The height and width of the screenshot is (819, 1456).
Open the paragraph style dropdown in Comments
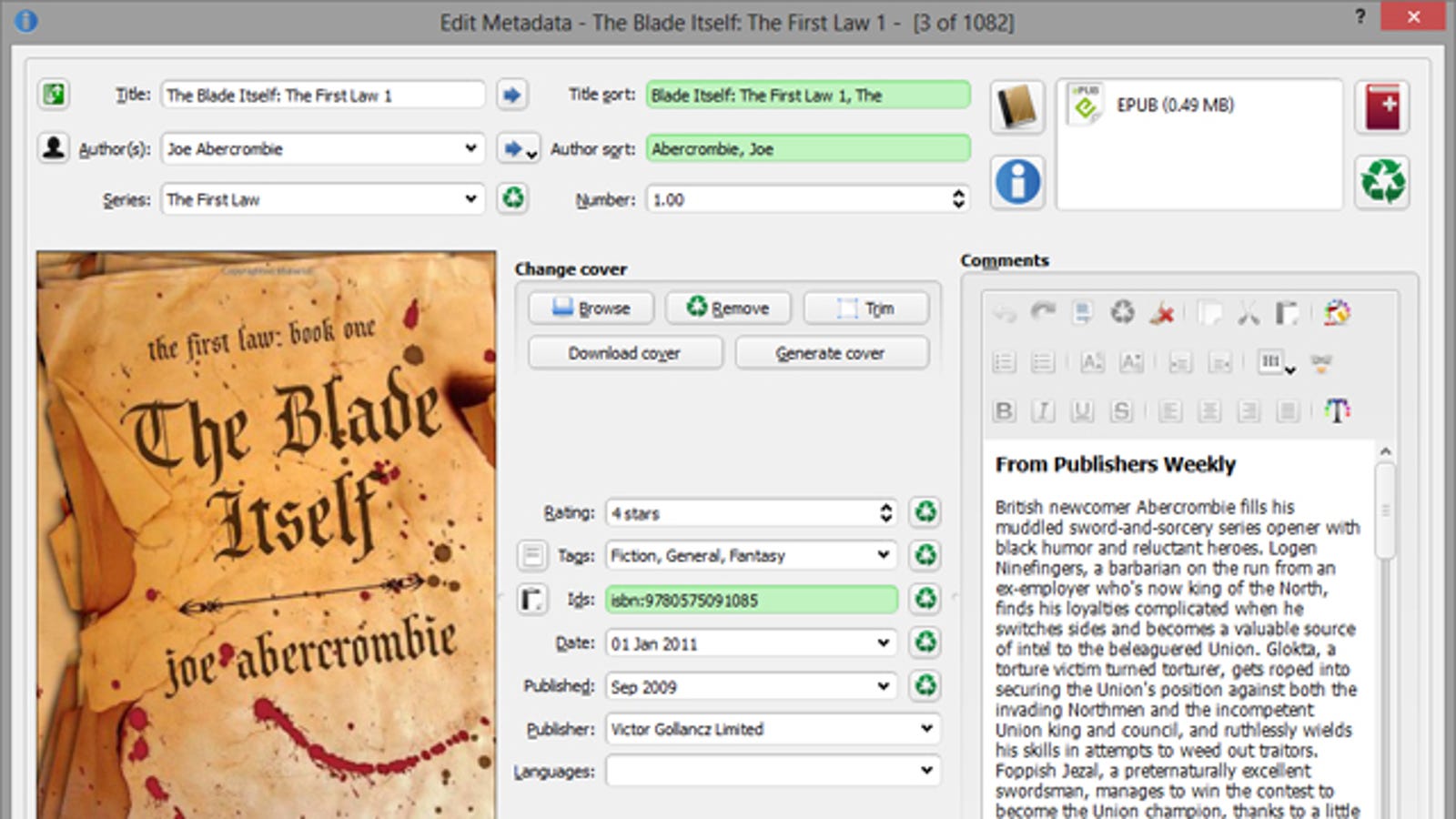pos(1276,363)
